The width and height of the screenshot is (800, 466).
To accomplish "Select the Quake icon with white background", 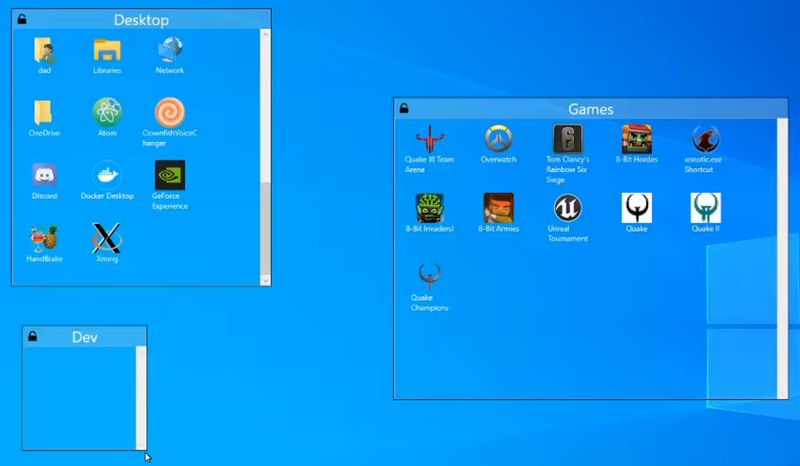I will click(x=636, y=208).
